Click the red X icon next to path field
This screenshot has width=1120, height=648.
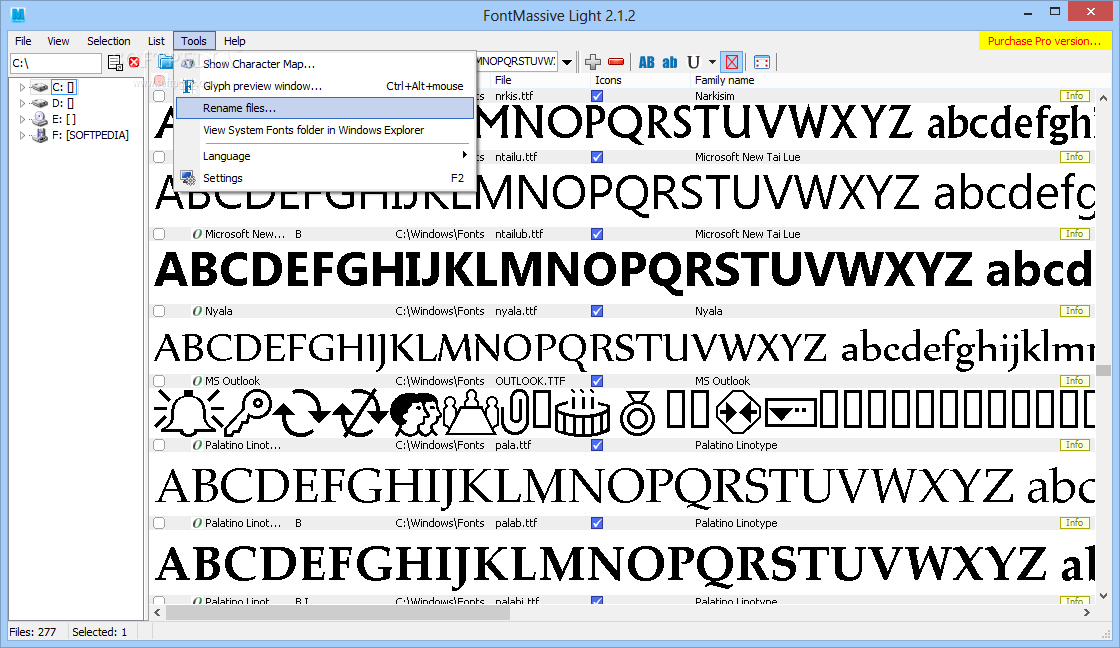pos(134,62)
